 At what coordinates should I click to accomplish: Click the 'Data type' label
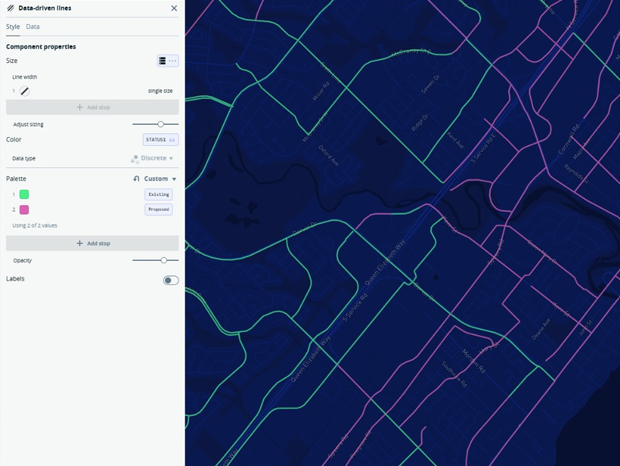tap(24, 158)
